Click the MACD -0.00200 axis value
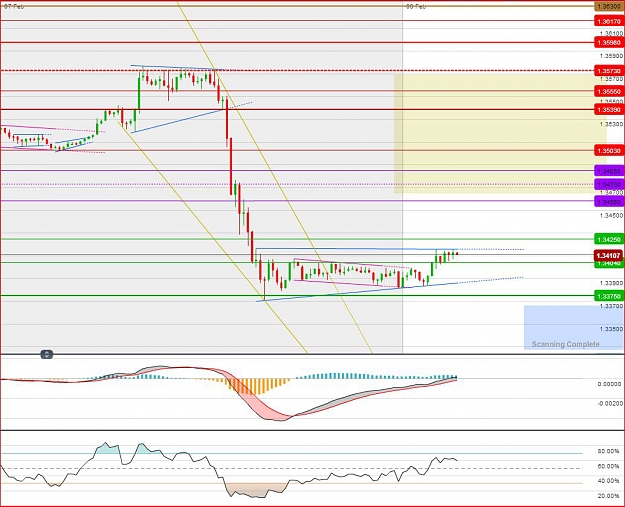 (609, 403)
